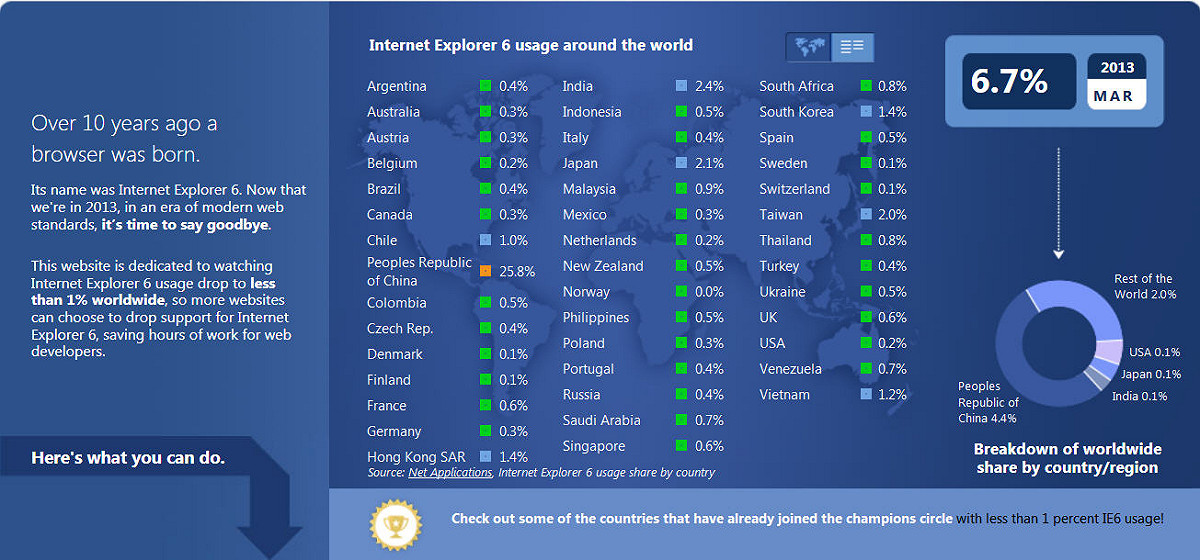Select the Hong Kong SAR country name
Screen dimensions: 1200x560
click(416, 457)
